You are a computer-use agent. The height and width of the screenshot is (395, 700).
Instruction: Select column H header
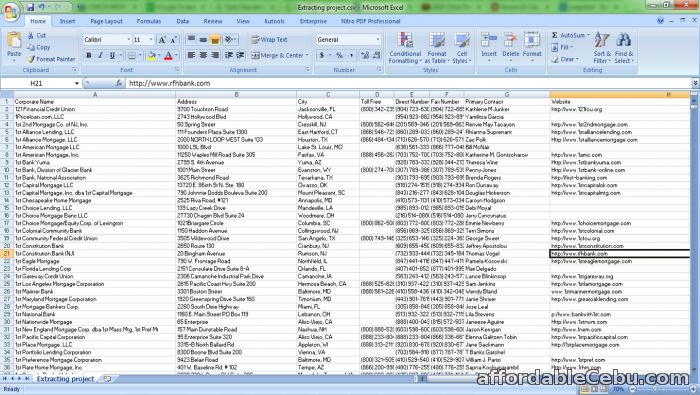click(x=620, y=94)
